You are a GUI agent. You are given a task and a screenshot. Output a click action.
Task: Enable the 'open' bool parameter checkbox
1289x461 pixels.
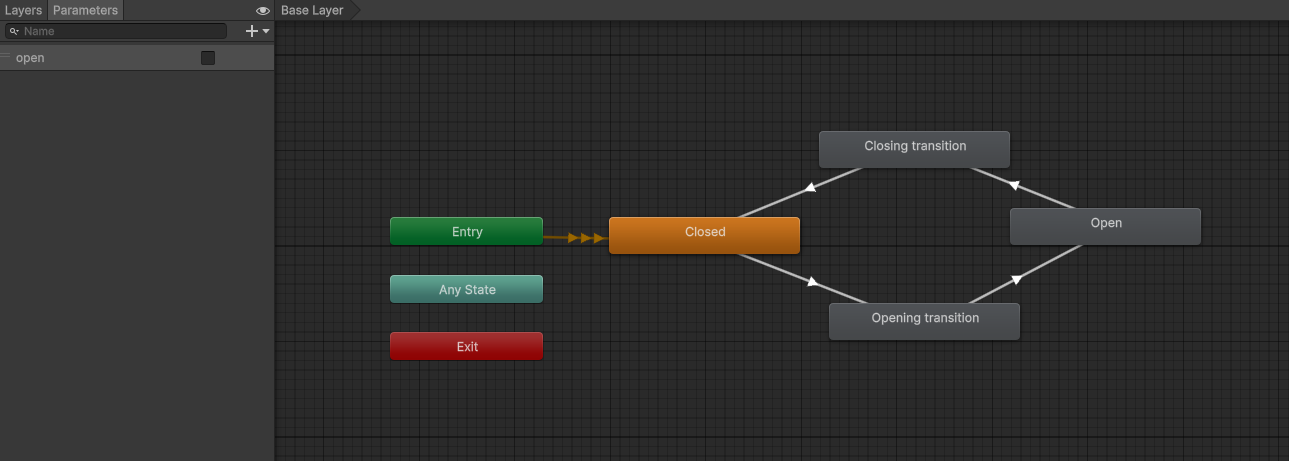pos(208,58)
